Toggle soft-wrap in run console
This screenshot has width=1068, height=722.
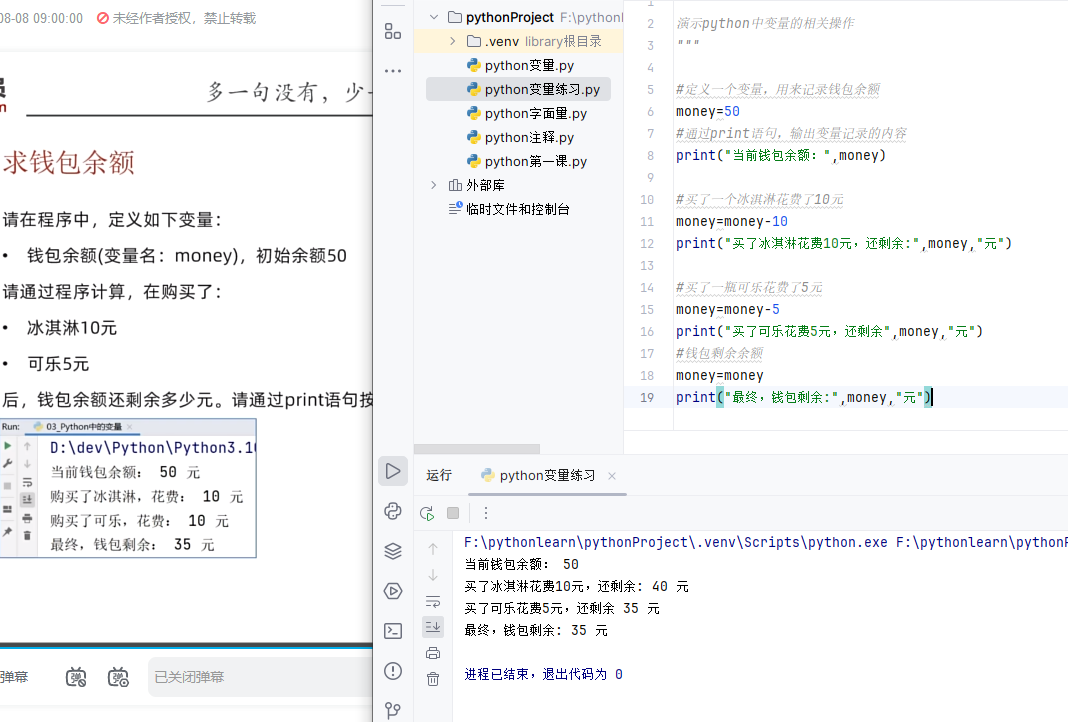[x=433, y=601]
